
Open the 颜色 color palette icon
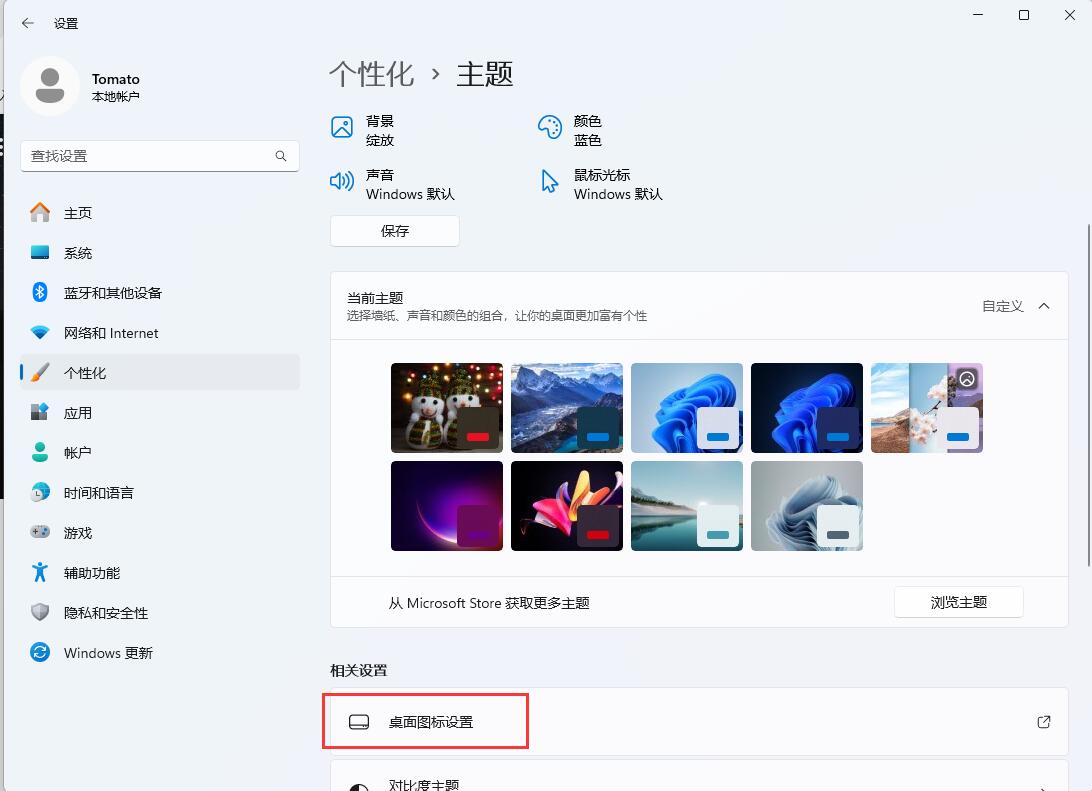[550, 127]
